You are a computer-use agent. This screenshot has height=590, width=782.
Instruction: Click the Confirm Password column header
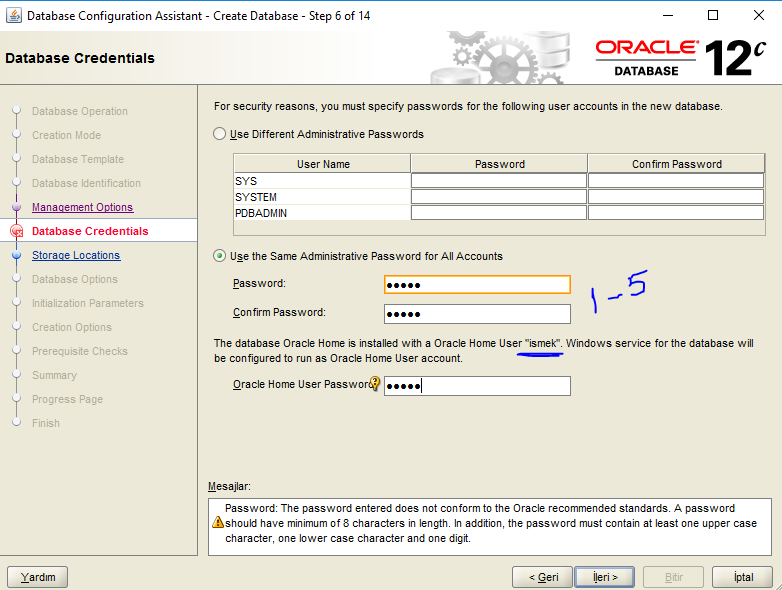click(676, 164)
